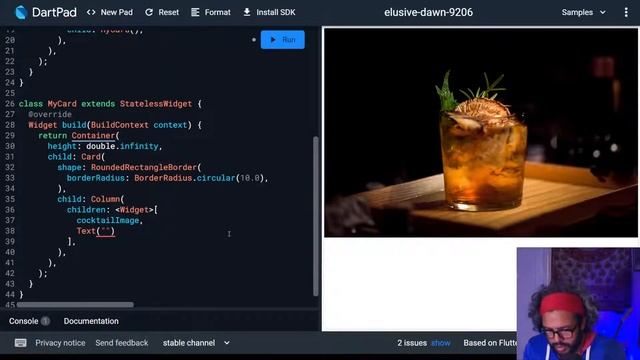Switch to the Documentation tab

[91, 321]
